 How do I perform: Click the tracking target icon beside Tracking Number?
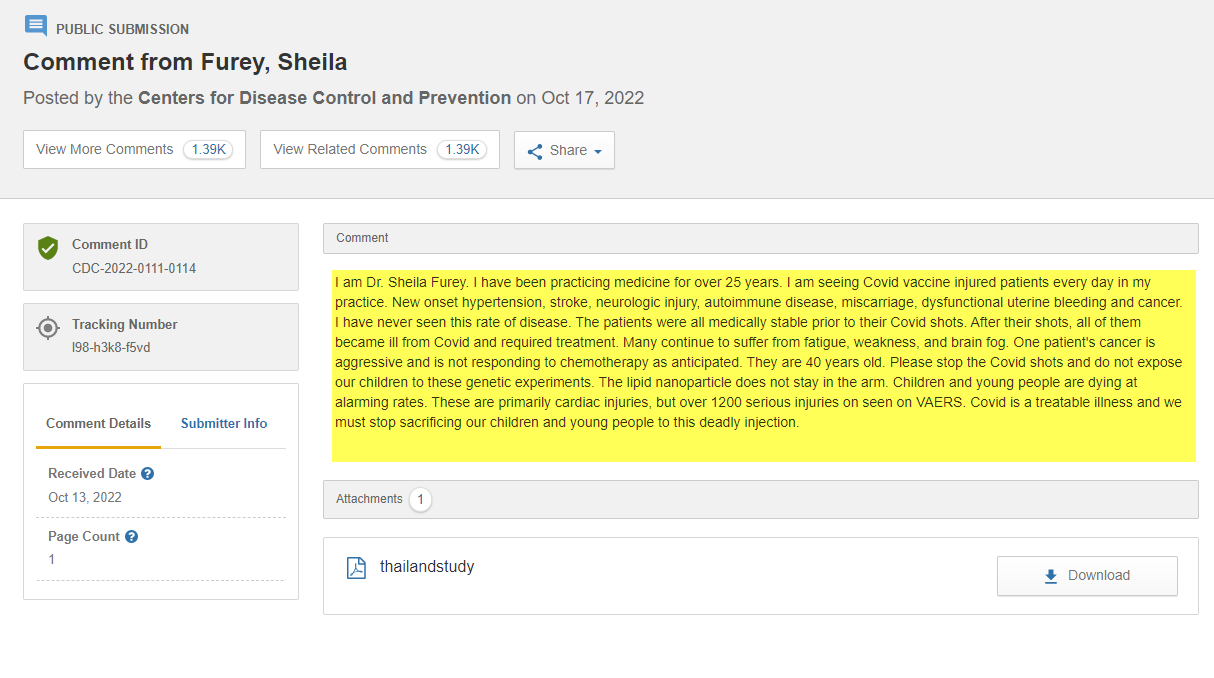pos(48,328)
